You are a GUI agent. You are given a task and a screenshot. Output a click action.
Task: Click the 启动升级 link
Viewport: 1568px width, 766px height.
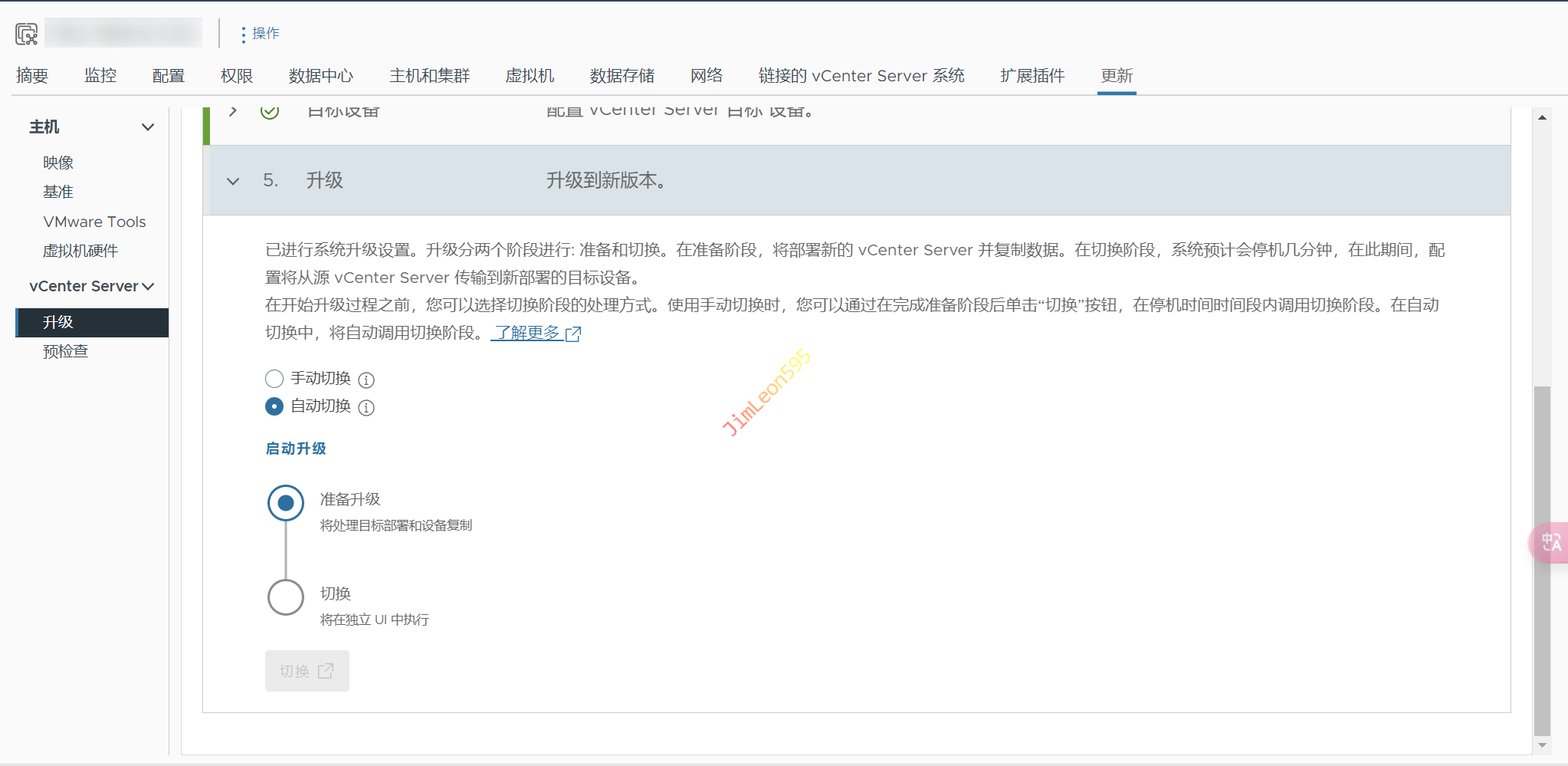(x=296, y=449)
